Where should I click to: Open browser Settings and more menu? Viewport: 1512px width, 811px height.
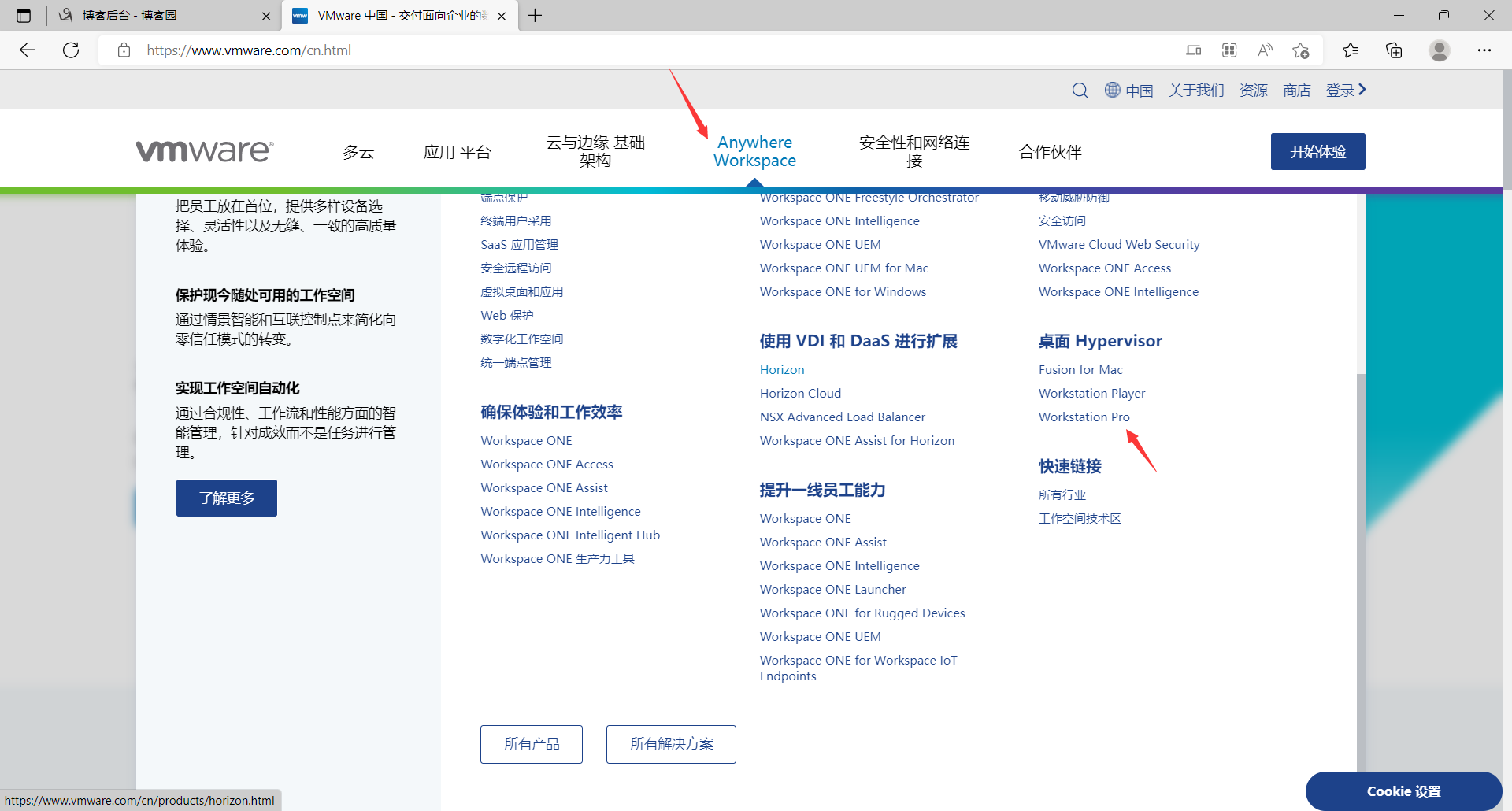click(1484, 50)
